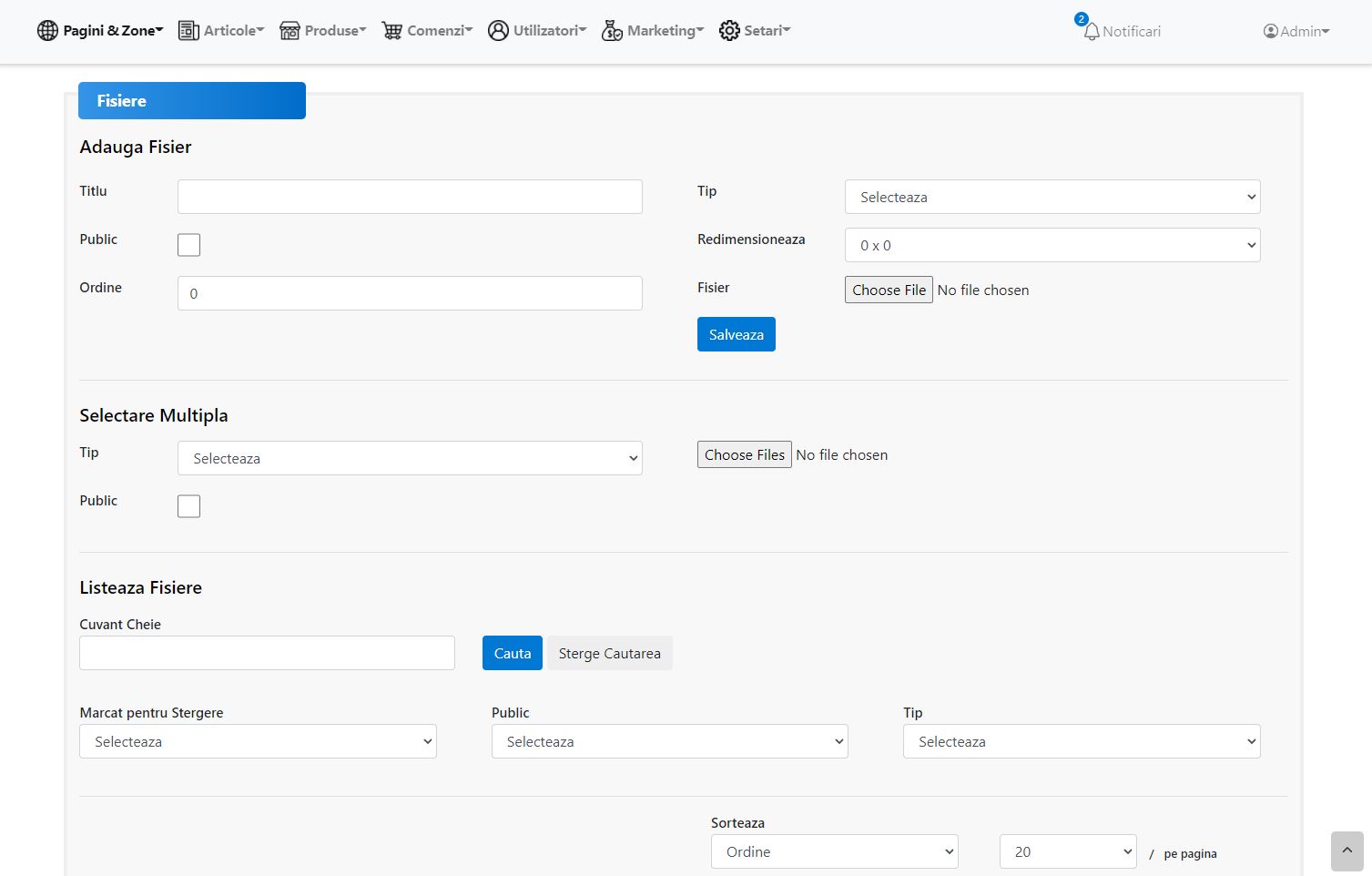Open the Sorteaza Ordine dropdown
Image resolution: width=1372 pixels, height=876 pixels.
click(835, 851)
